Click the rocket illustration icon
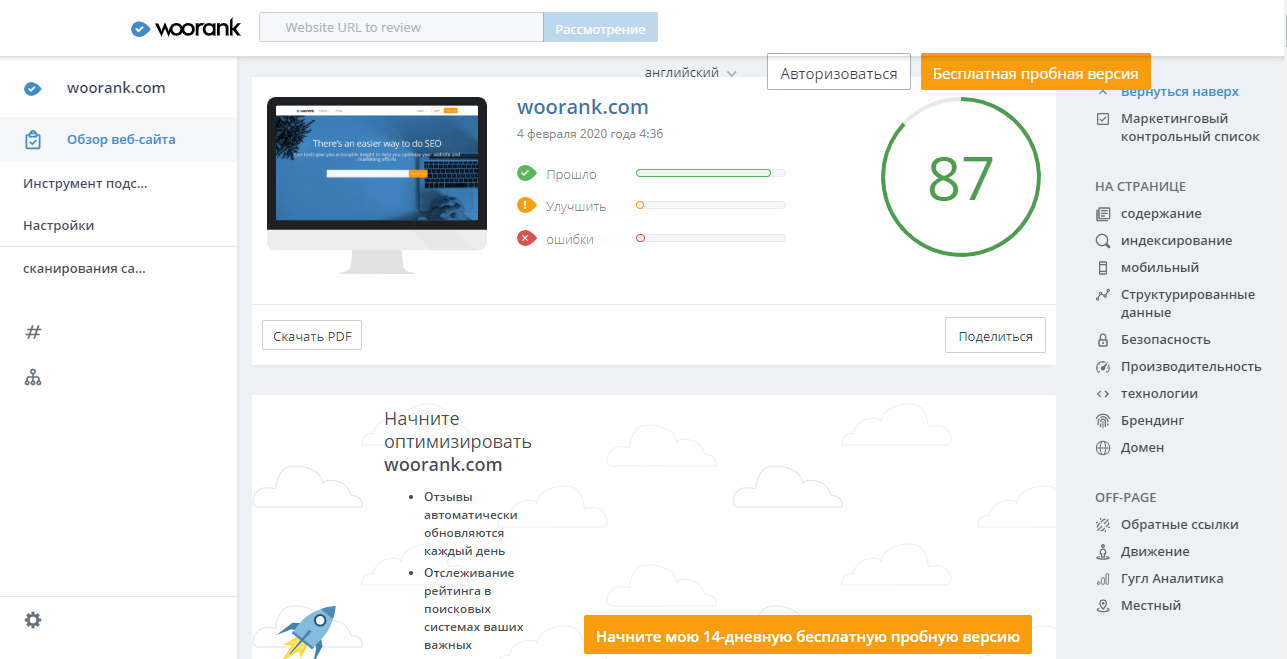The image size is (1287, 659). (x=308, y=632)
